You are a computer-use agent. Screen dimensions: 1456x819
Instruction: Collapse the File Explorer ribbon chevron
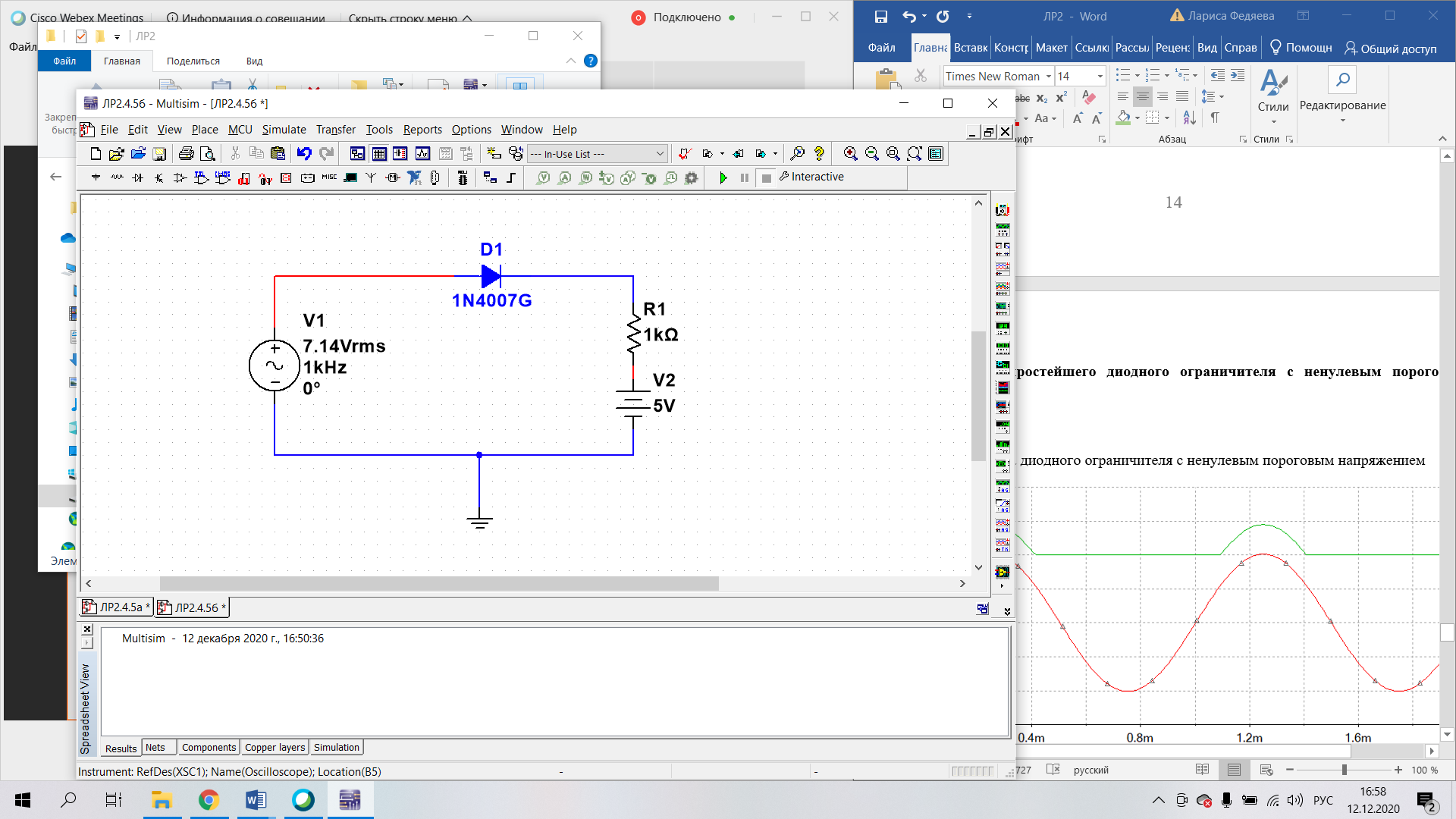571,61
